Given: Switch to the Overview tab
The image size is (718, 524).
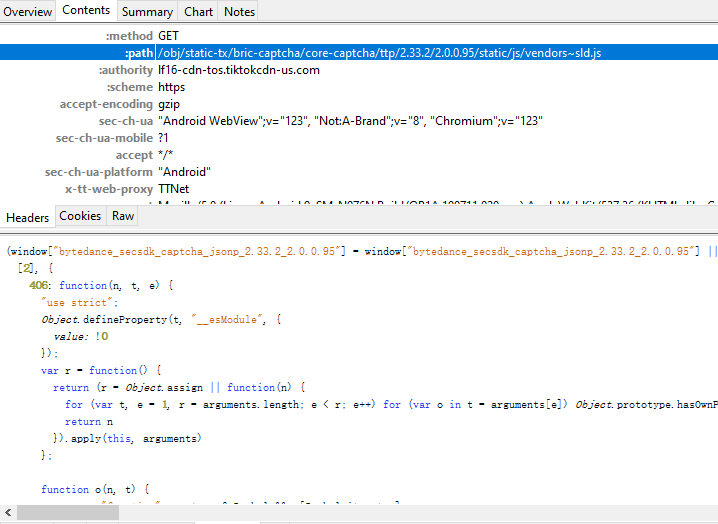Looking at the screenshot, I should click(27, 11).
